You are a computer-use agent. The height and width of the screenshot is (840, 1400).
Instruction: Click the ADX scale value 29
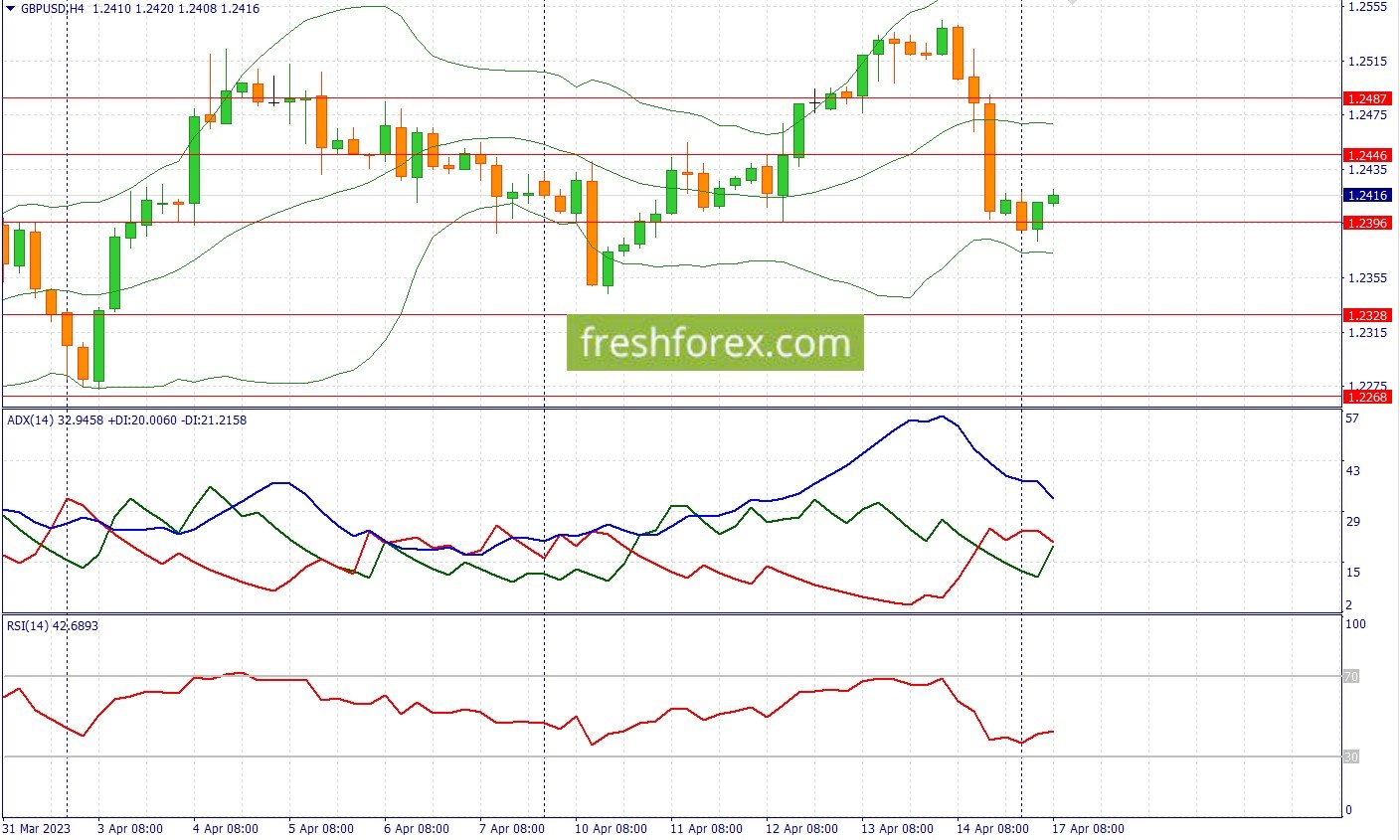click(x=1352, y=522)
